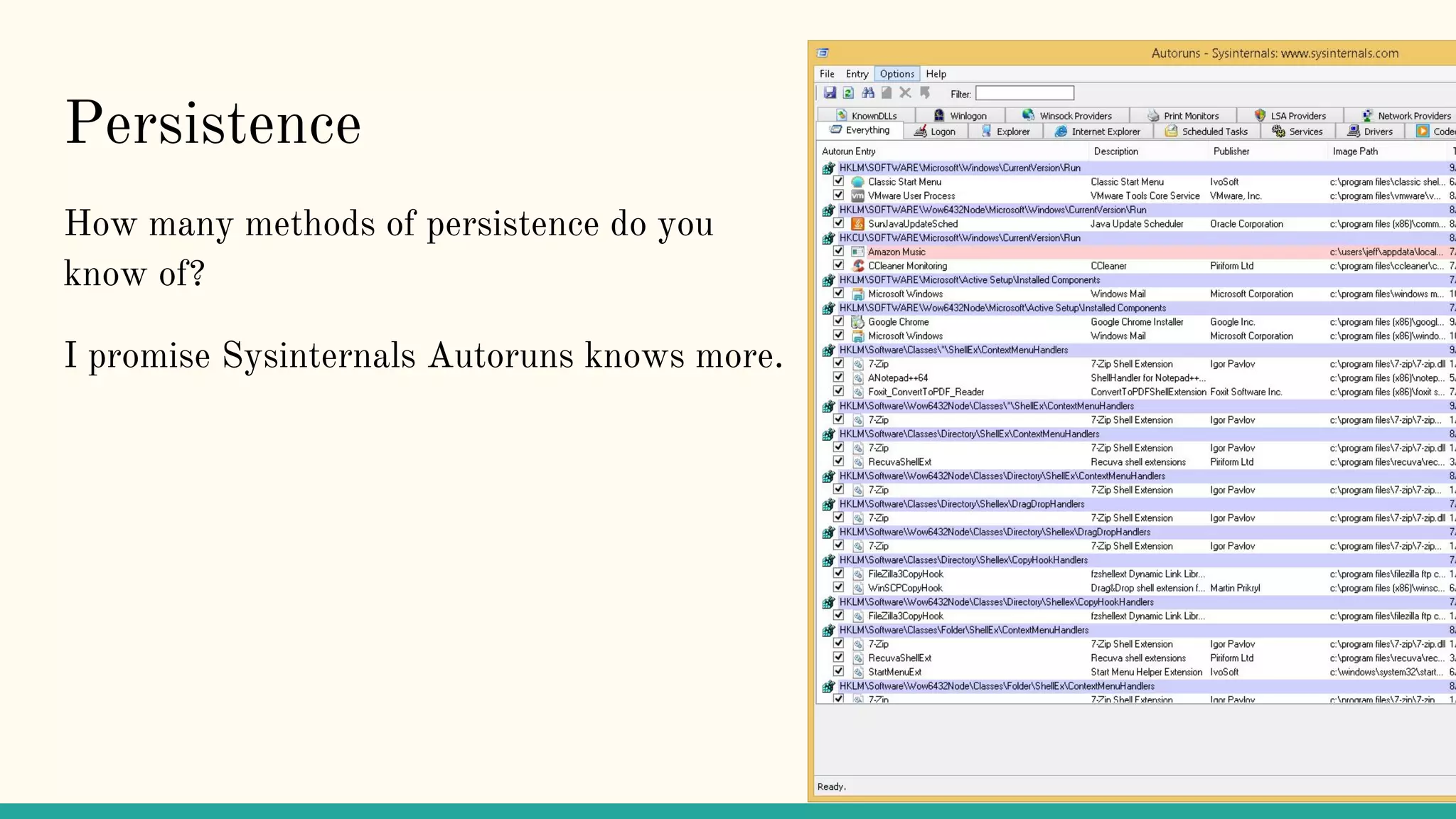
Task: Uncheck the WinSCPCopyHook entry
Action: [839, 587]
